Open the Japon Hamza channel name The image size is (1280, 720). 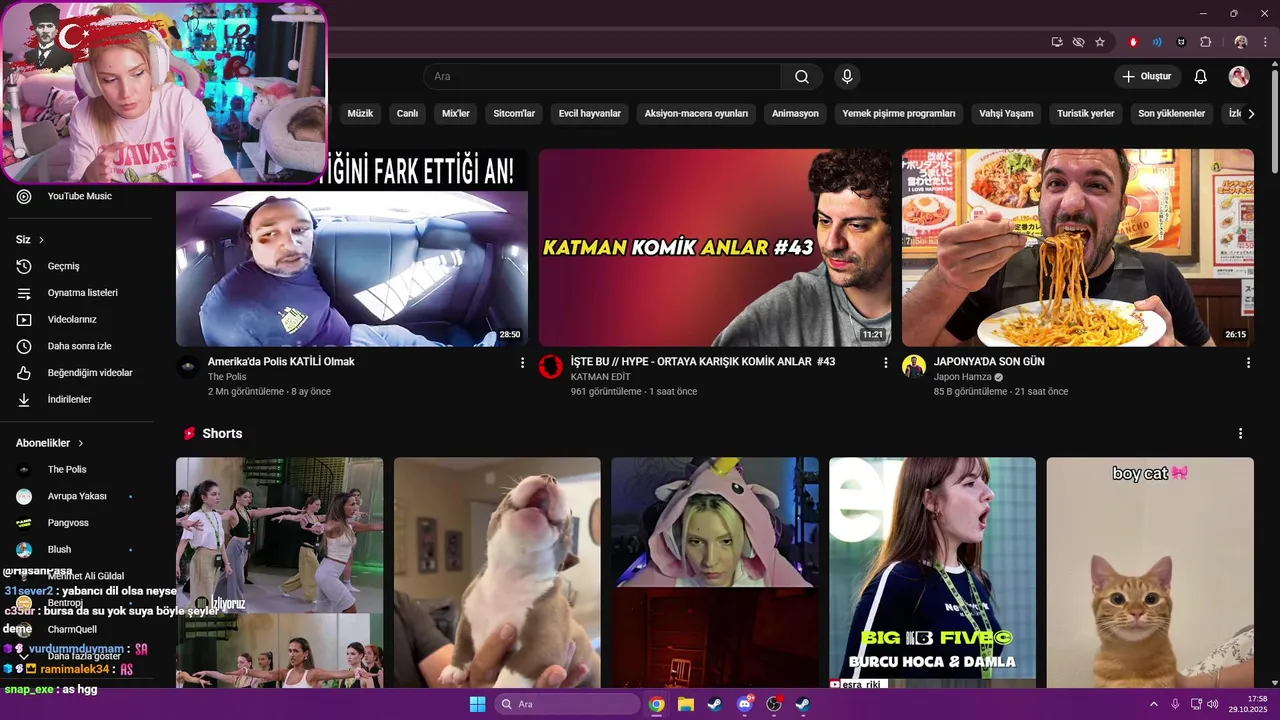coord(962,377)
